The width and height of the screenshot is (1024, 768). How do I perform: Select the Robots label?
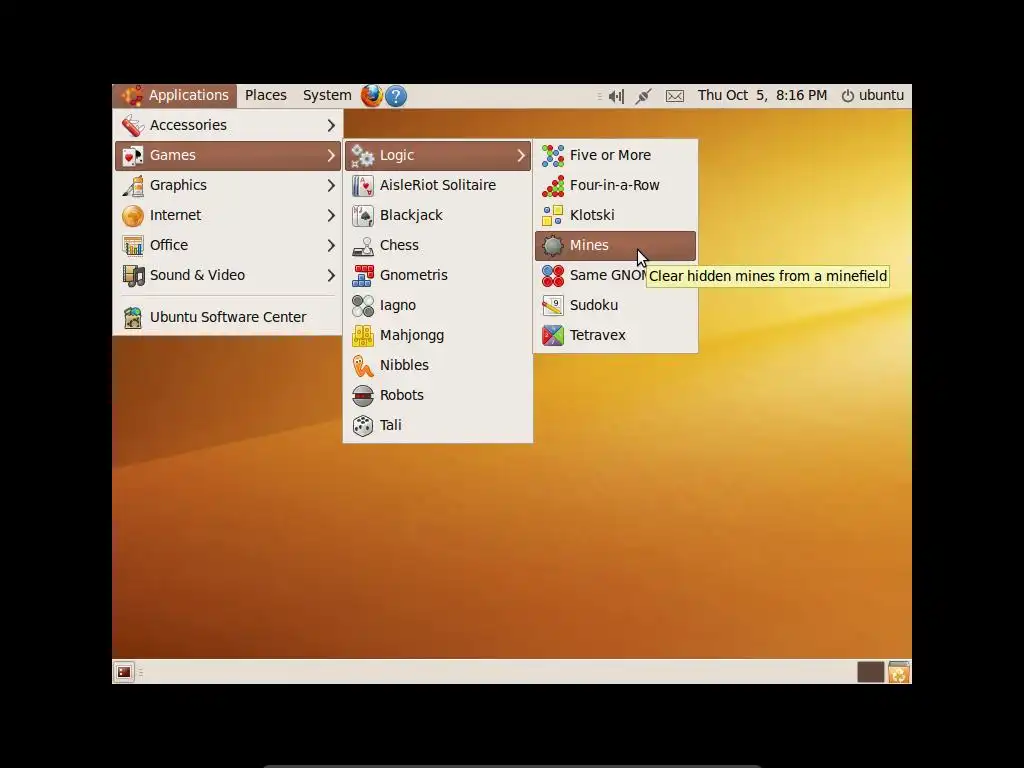[402, 396]
